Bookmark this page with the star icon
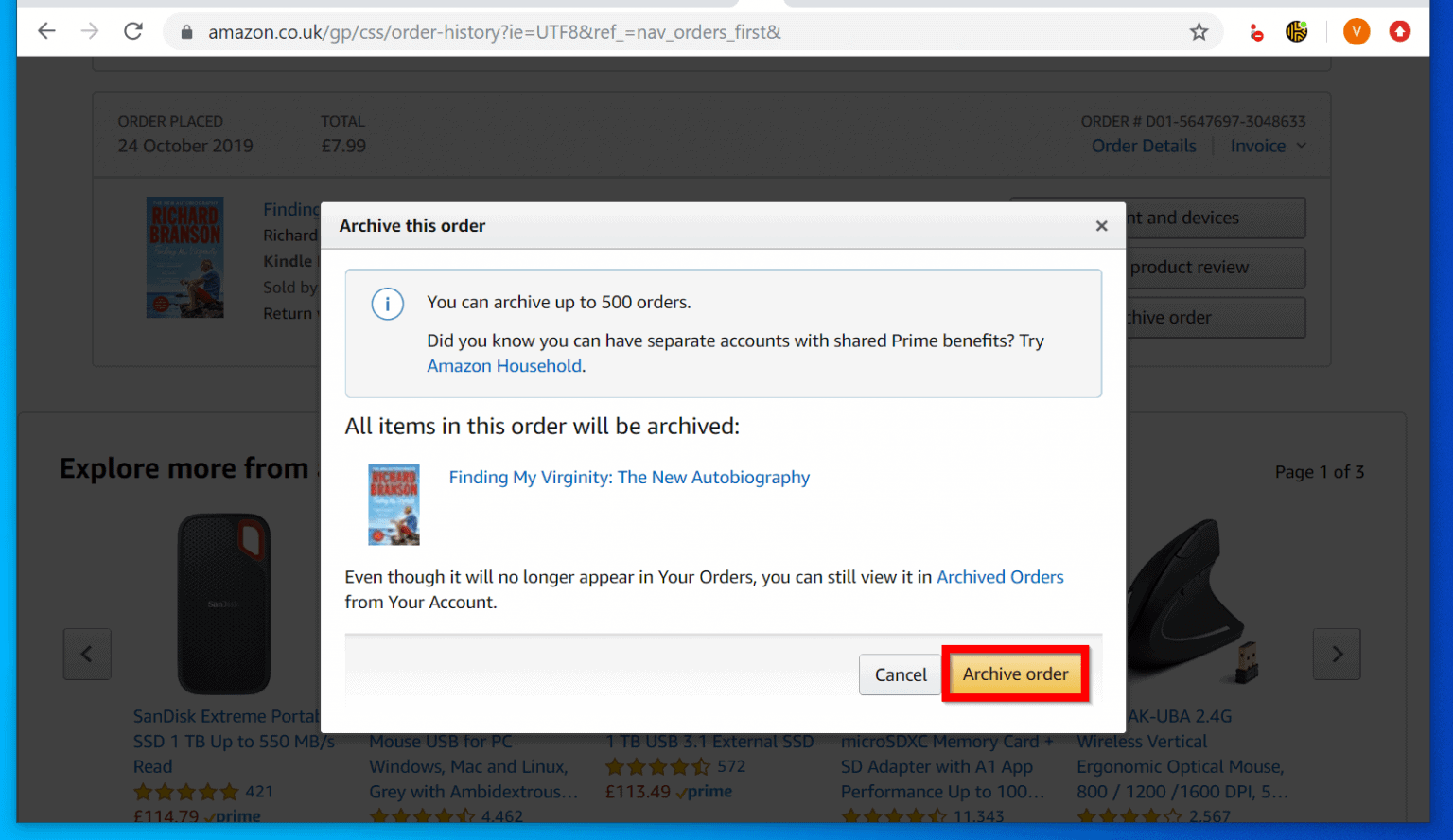The width and height of the screenshot is (1453, 840). click(1199, 32)
